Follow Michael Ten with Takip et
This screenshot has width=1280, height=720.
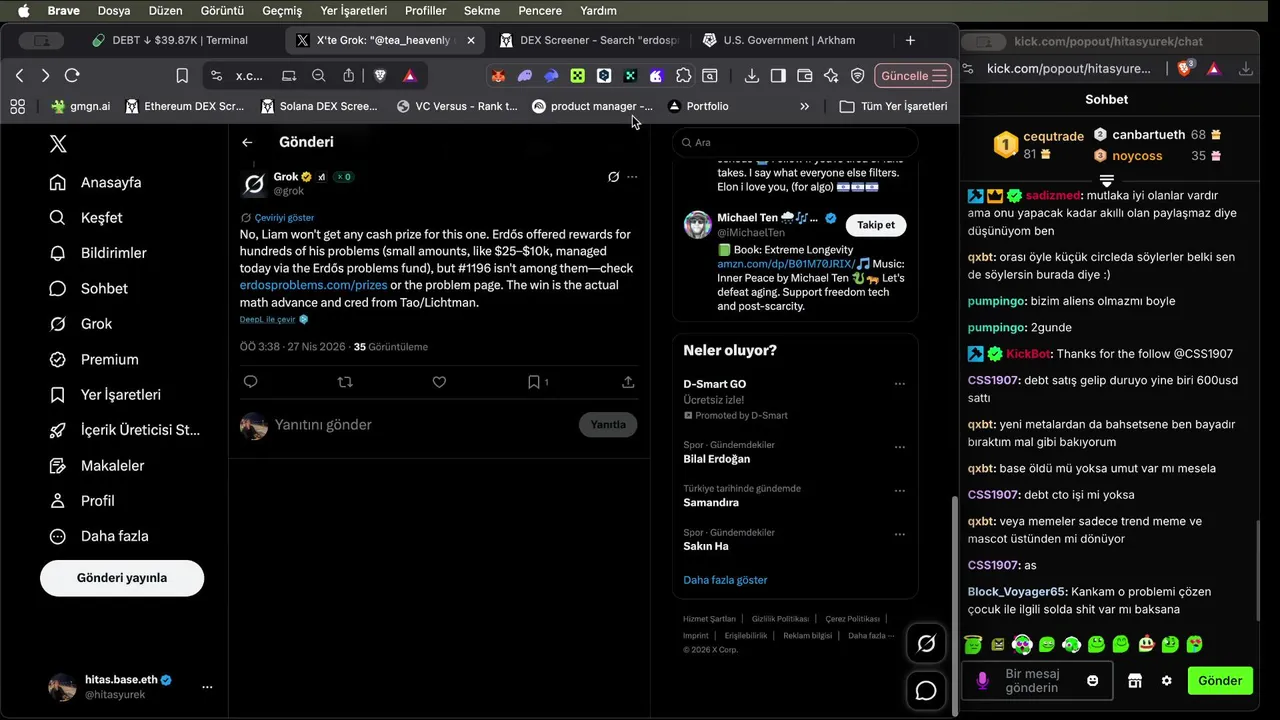pyautogui.click(x=876, y=225)
